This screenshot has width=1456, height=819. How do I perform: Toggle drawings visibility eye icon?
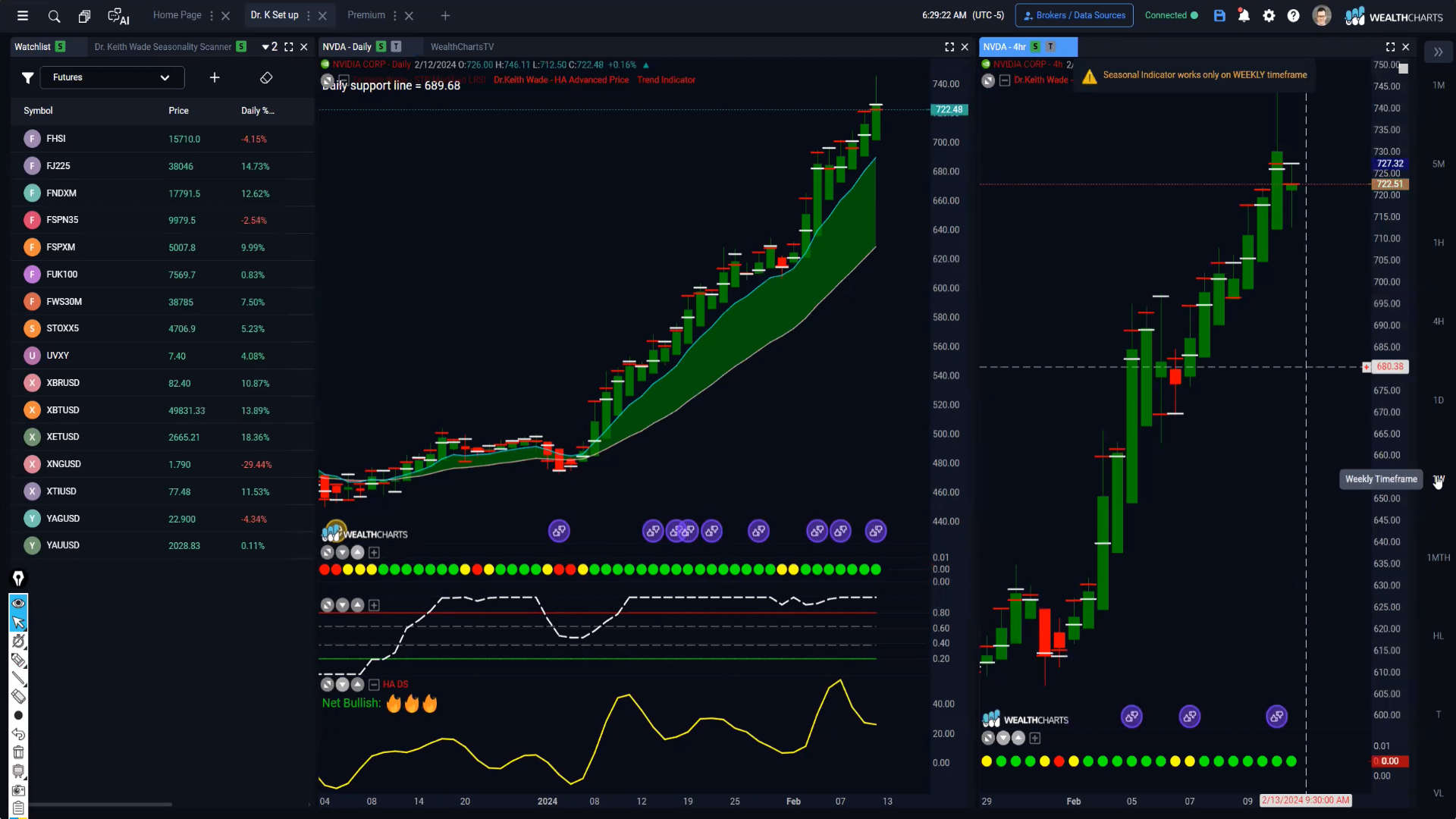coord(18,603)
